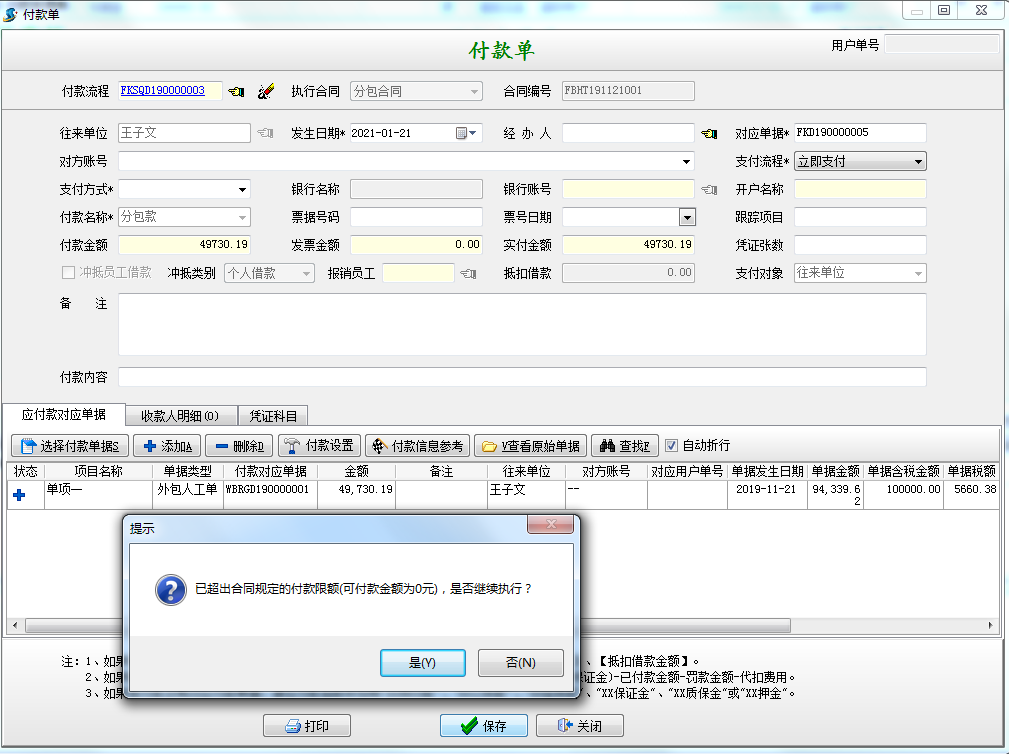The height and width of the screenshot is (754, 1009).
Task: Click the 打印 button at the bottom
Action: pos(306,725)
